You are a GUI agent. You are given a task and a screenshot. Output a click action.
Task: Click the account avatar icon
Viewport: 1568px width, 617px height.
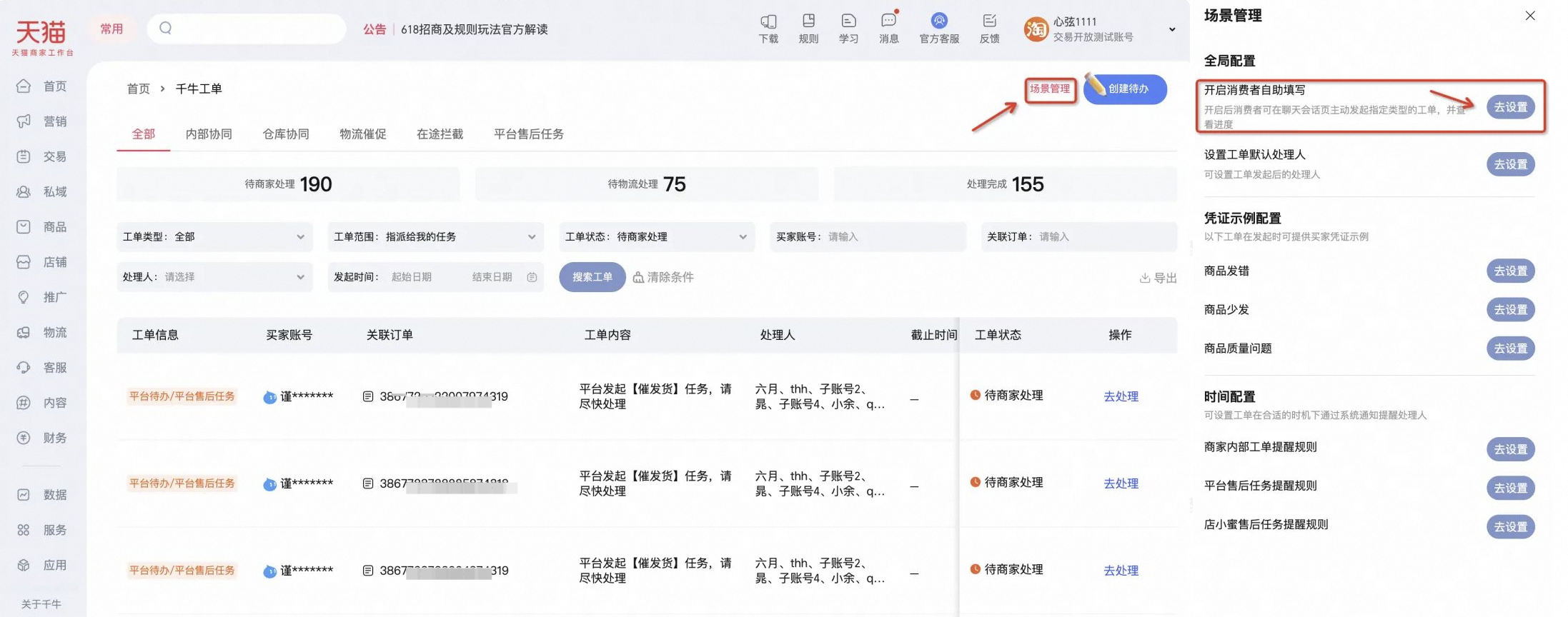(x=1036, y=29)
